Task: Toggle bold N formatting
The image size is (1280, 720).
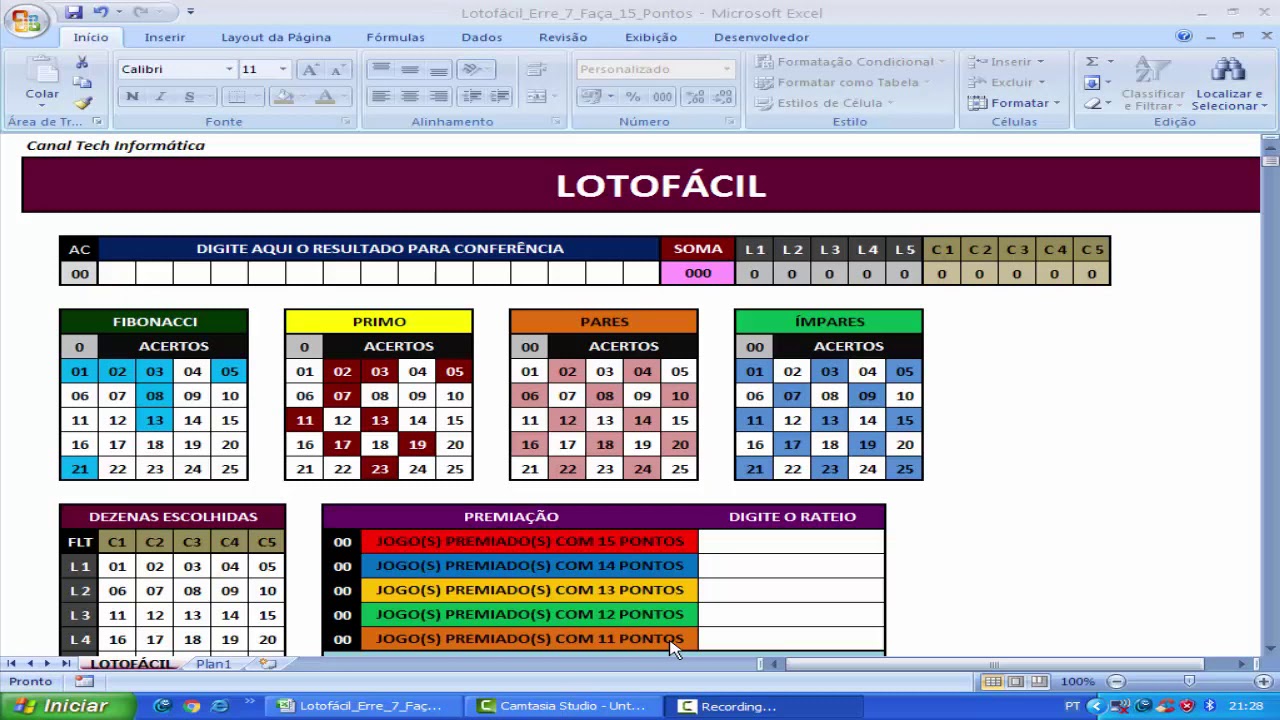Action: click(x=132, y=97)
